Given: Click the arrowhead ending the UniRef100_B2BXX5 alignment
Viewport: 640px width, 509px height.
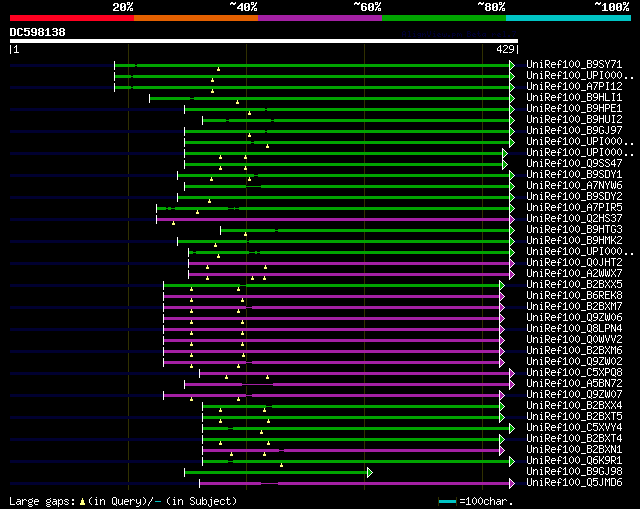Looking at the screenshot, I should click(x=502, y=285).
